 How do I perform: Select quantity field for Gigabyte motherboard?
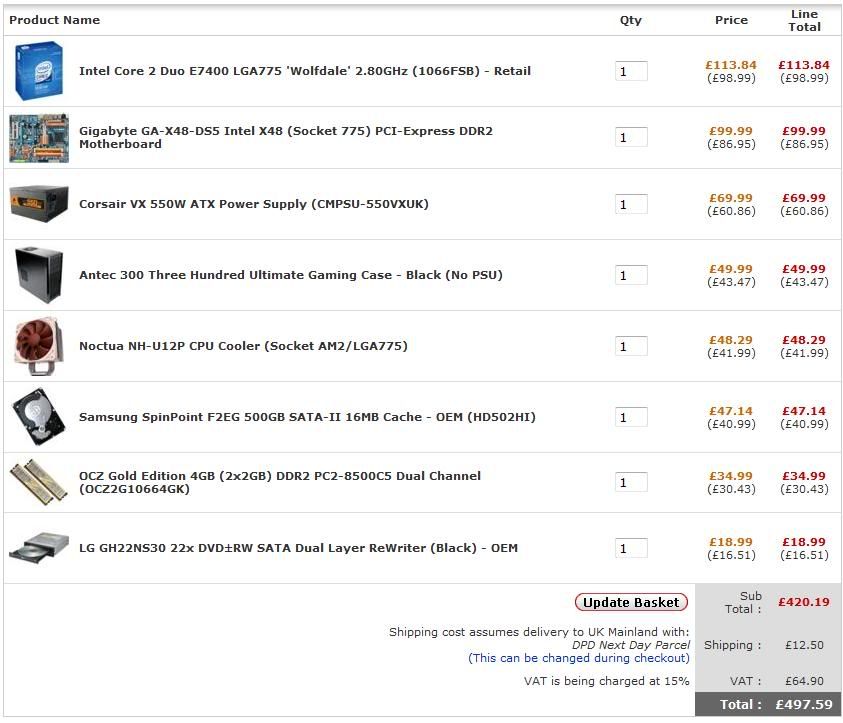[x=631, y=137]
